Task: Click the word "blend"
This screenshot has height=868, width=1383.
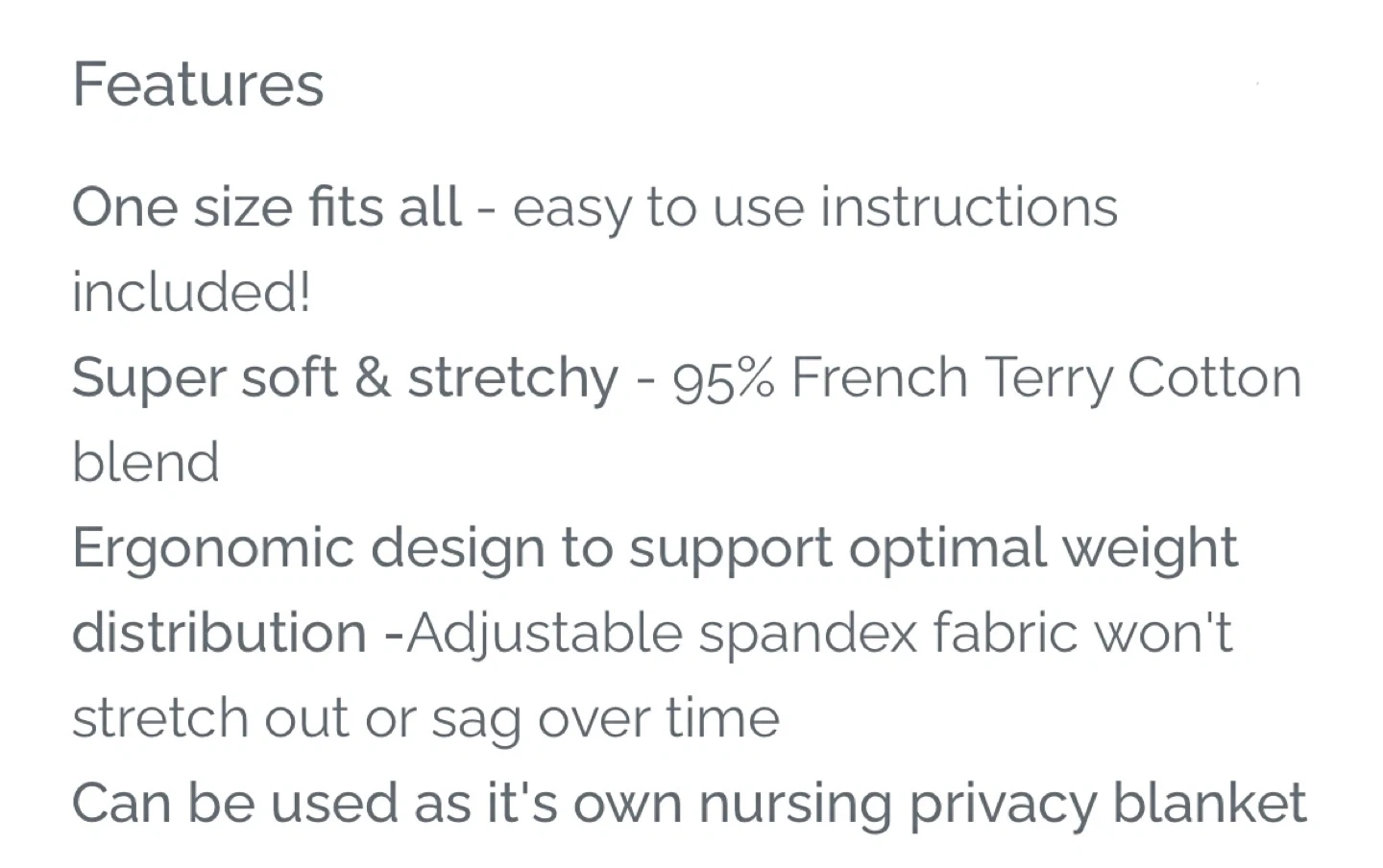Action: click(x=146, y=463)
